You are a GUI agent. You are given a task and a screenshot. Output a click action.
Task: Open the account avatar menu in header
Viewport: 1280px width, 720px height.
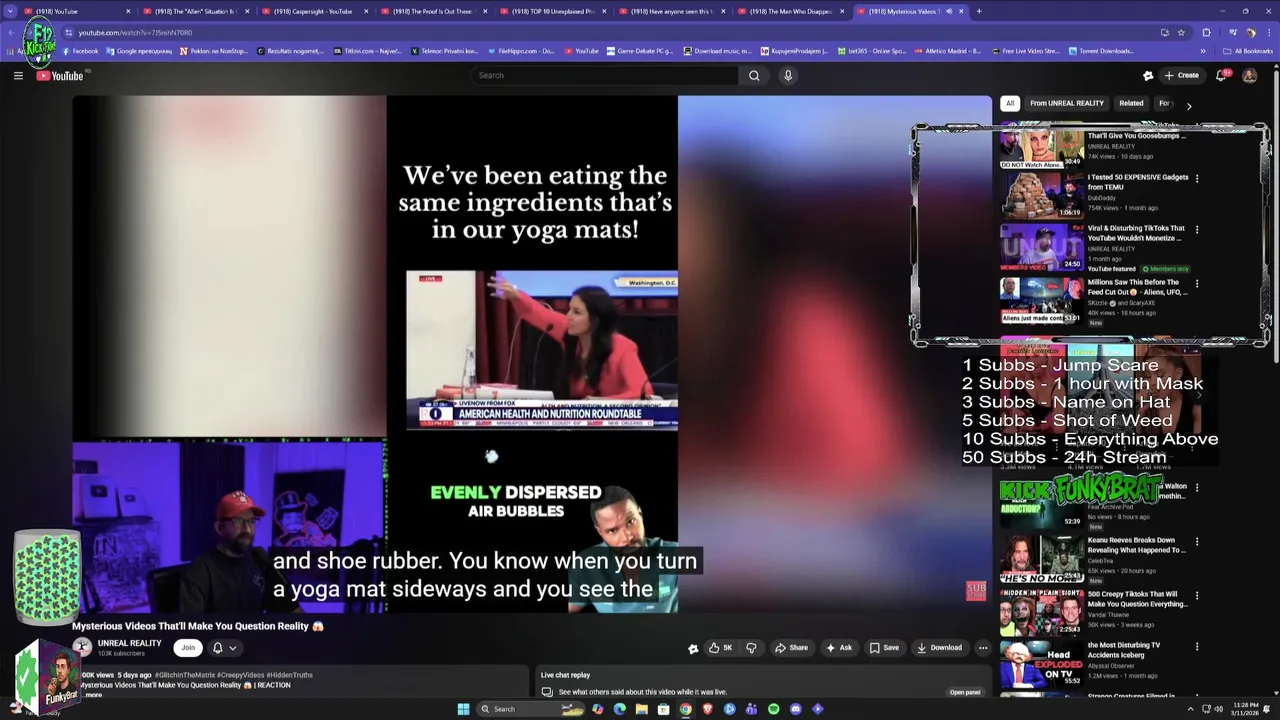[x=1249, y=75]
